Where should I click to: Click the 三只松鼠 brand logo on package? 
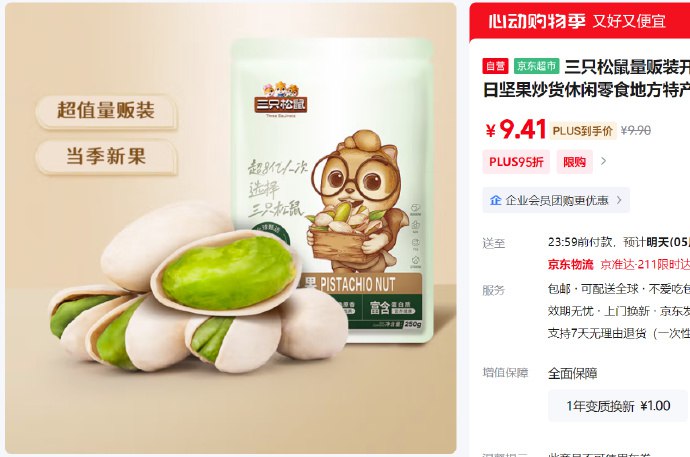pyautogui.click(x=280, y=99)
